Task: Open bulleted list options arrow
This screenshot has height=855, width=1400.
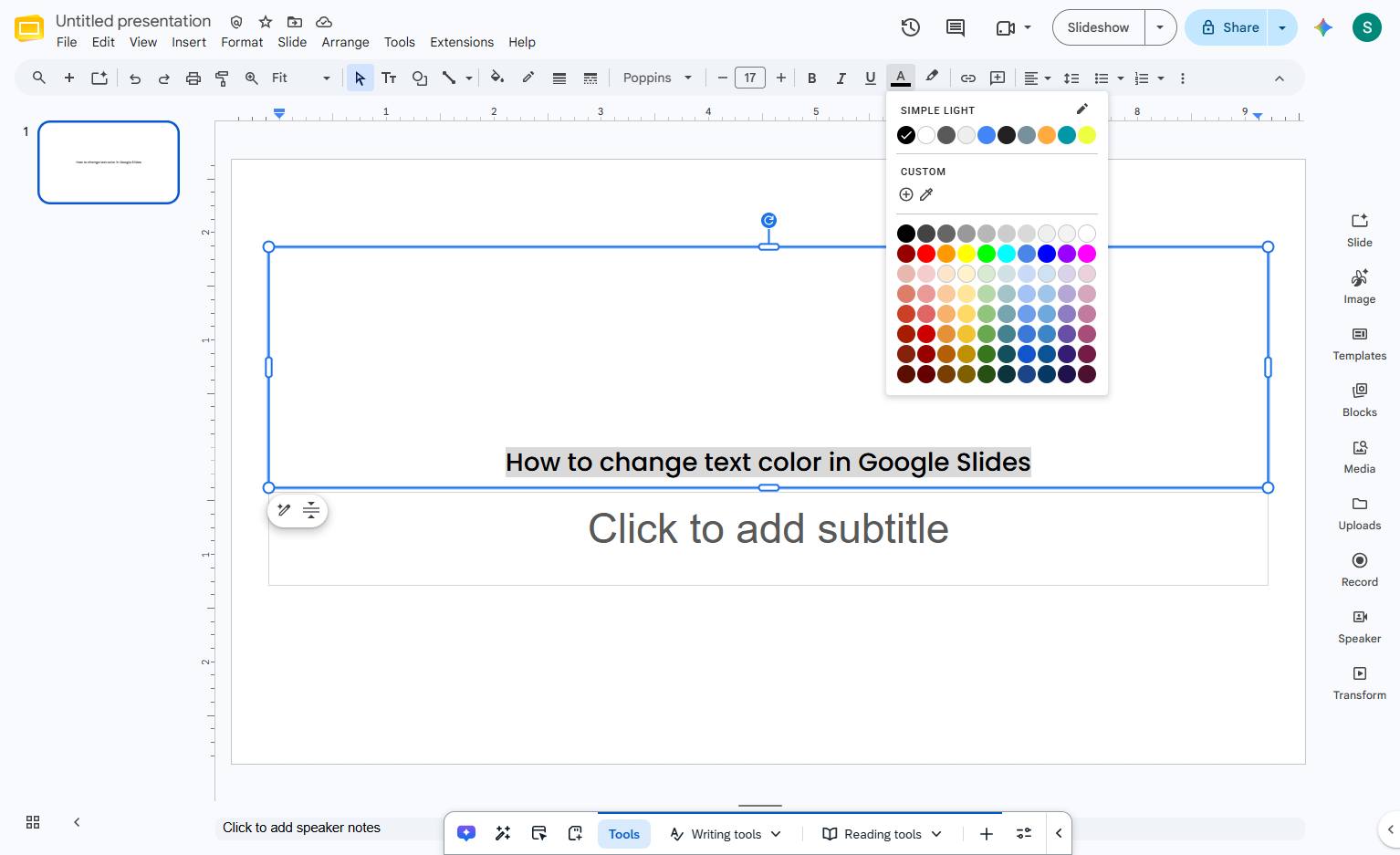Action: coord(1121,78)
